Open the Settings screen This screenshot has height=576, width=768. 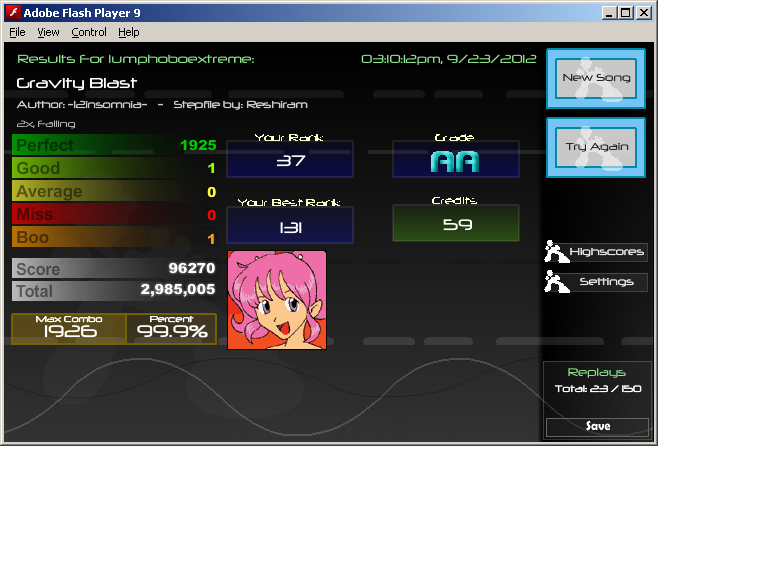[x=606, y=282]
